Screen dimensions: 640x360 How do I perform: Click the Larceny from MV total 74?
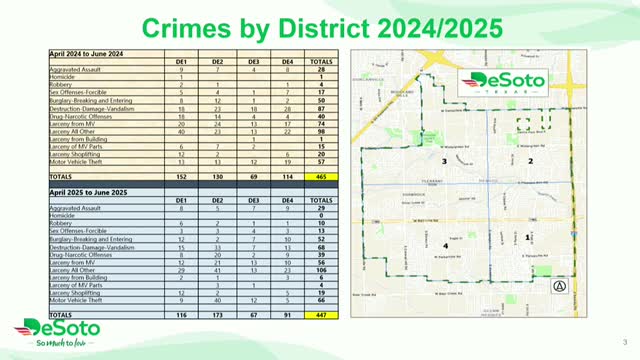321,124
